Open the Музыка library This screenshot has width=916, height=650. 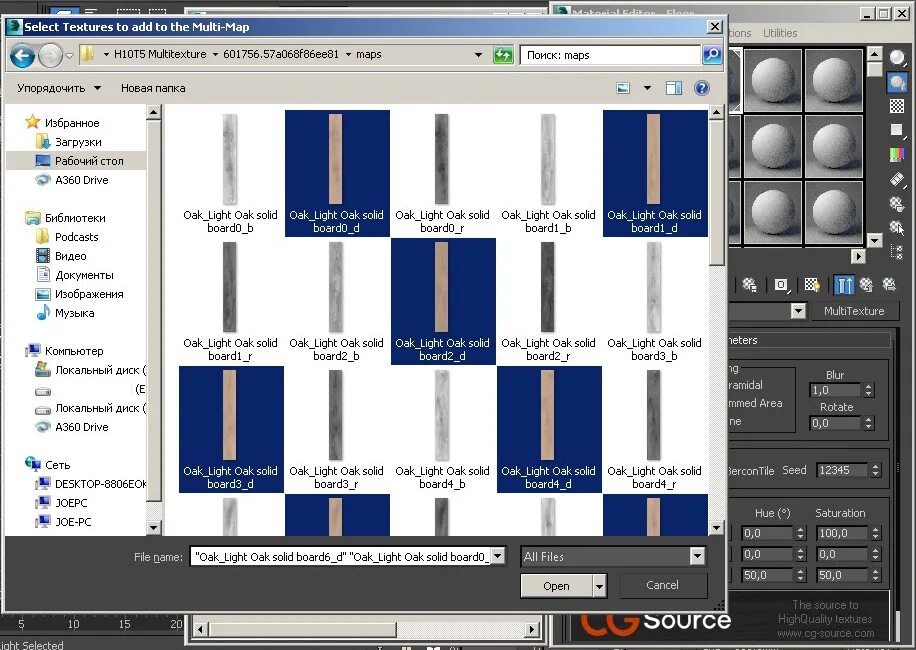click(74, 313)
